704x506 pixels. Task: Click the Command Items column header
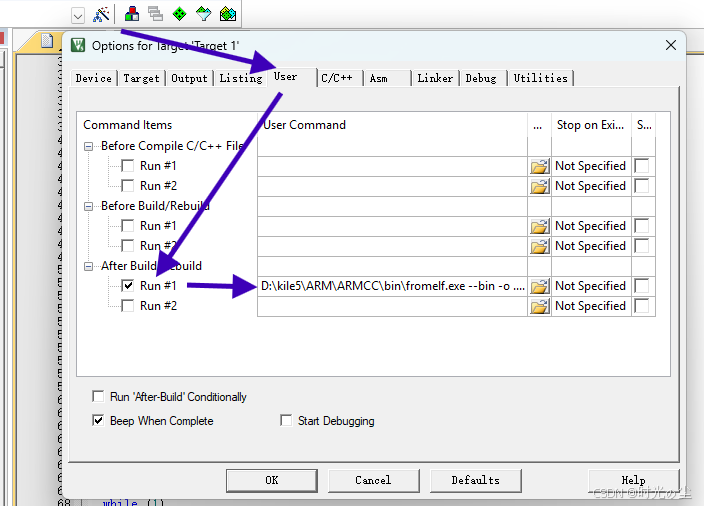tap(167, 125)
